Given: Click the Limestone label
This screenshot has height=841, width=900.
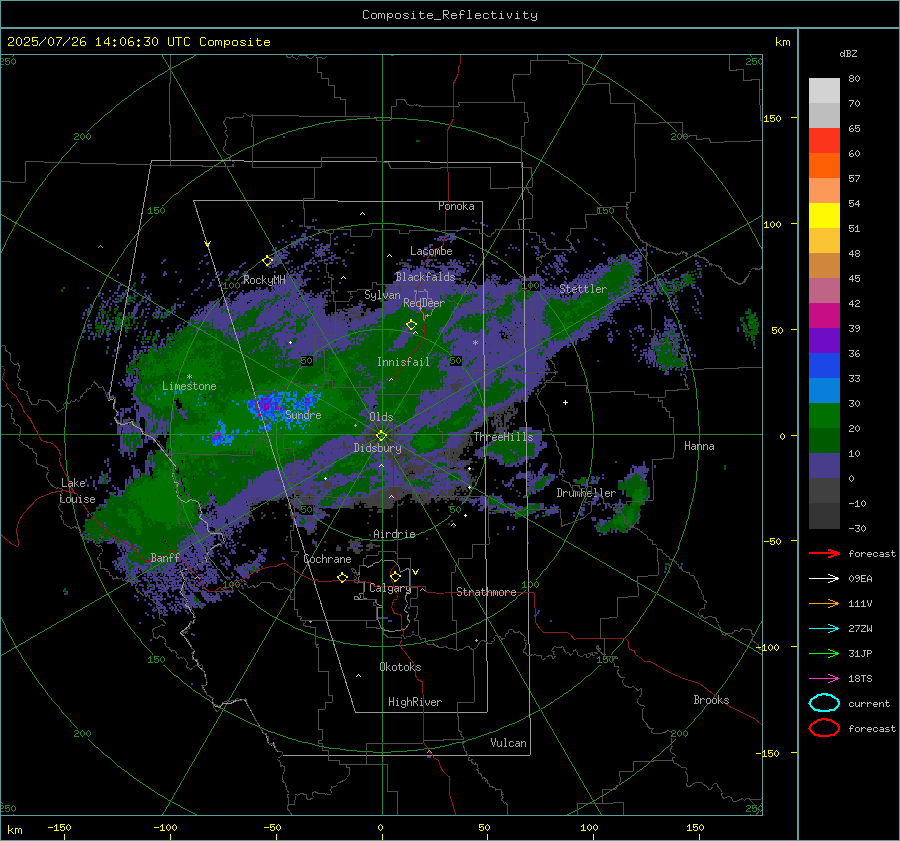Looking at the screenshot, I should 189,386.
